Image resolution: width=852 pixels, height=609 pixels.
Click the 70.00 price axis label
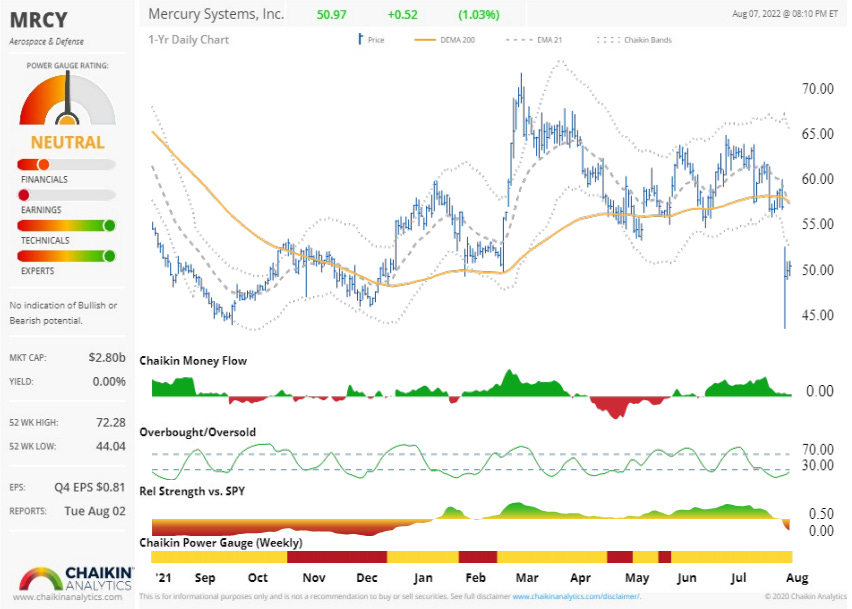coord(818,89)
